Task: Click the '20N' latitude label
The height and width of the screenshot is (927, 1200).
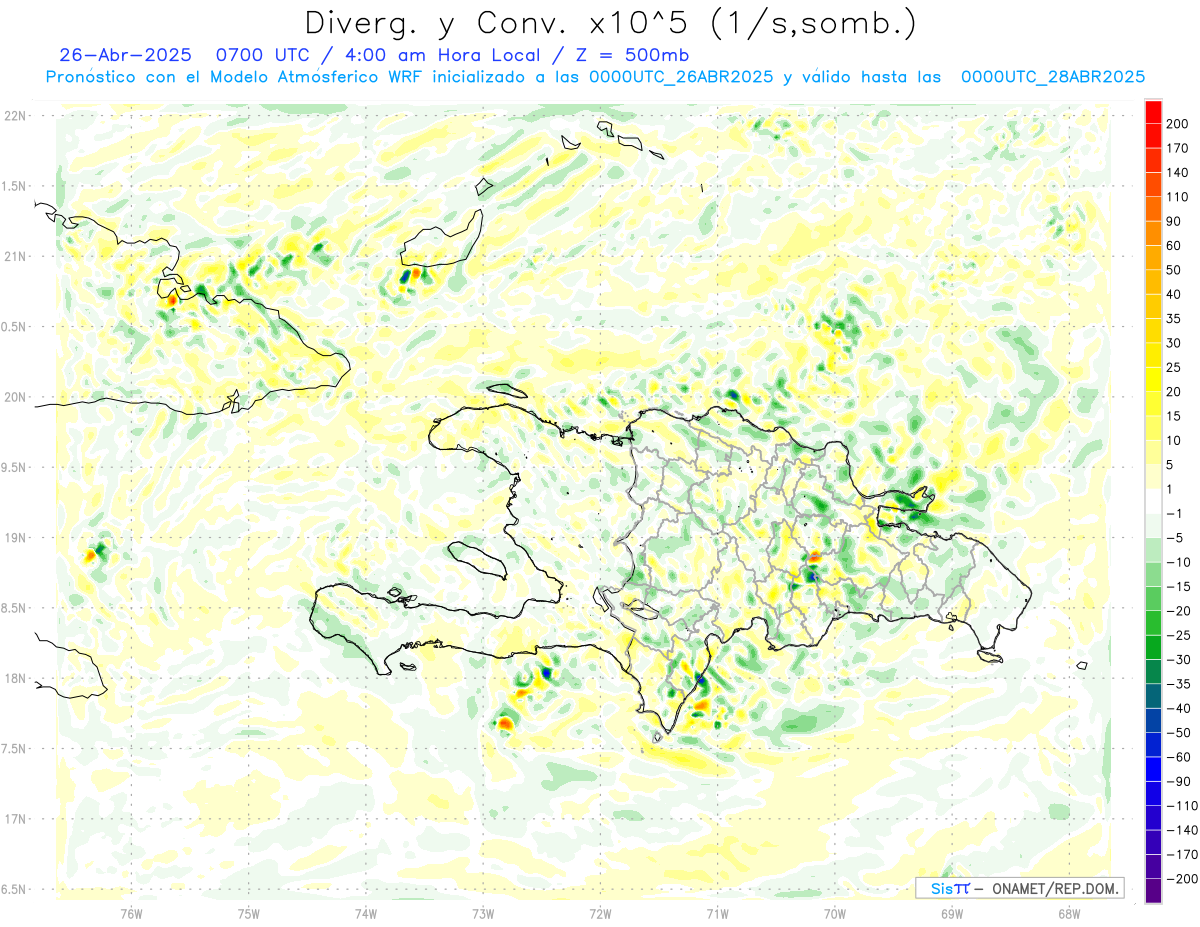Action: point(15,397)
